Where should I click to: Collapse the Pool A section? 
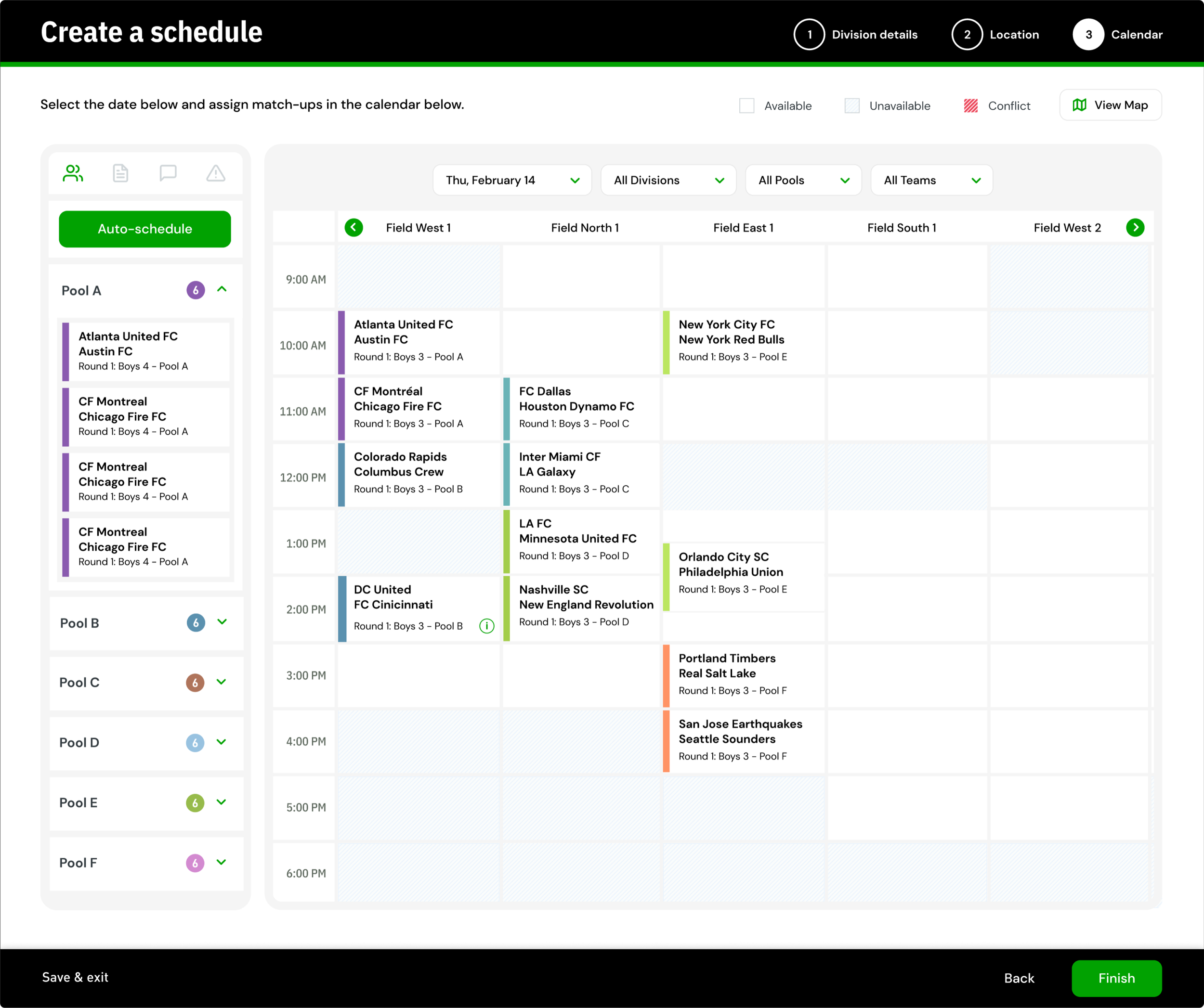point(222,289)
